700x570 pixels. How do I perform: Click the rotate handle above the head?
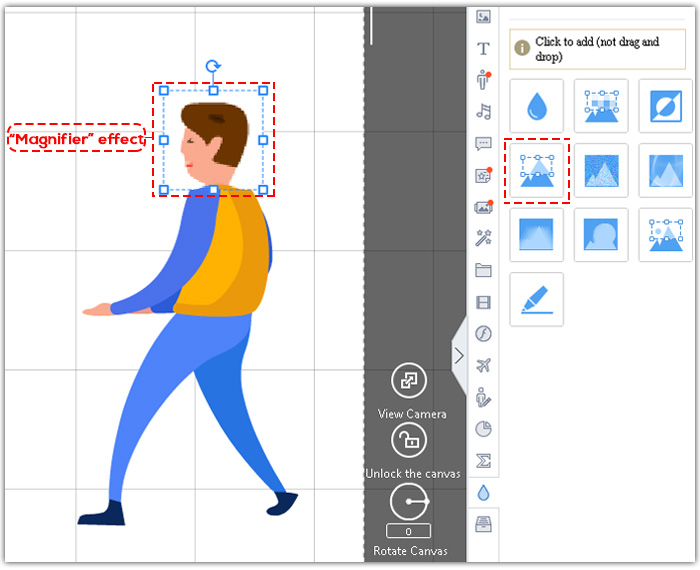point(213,67)
